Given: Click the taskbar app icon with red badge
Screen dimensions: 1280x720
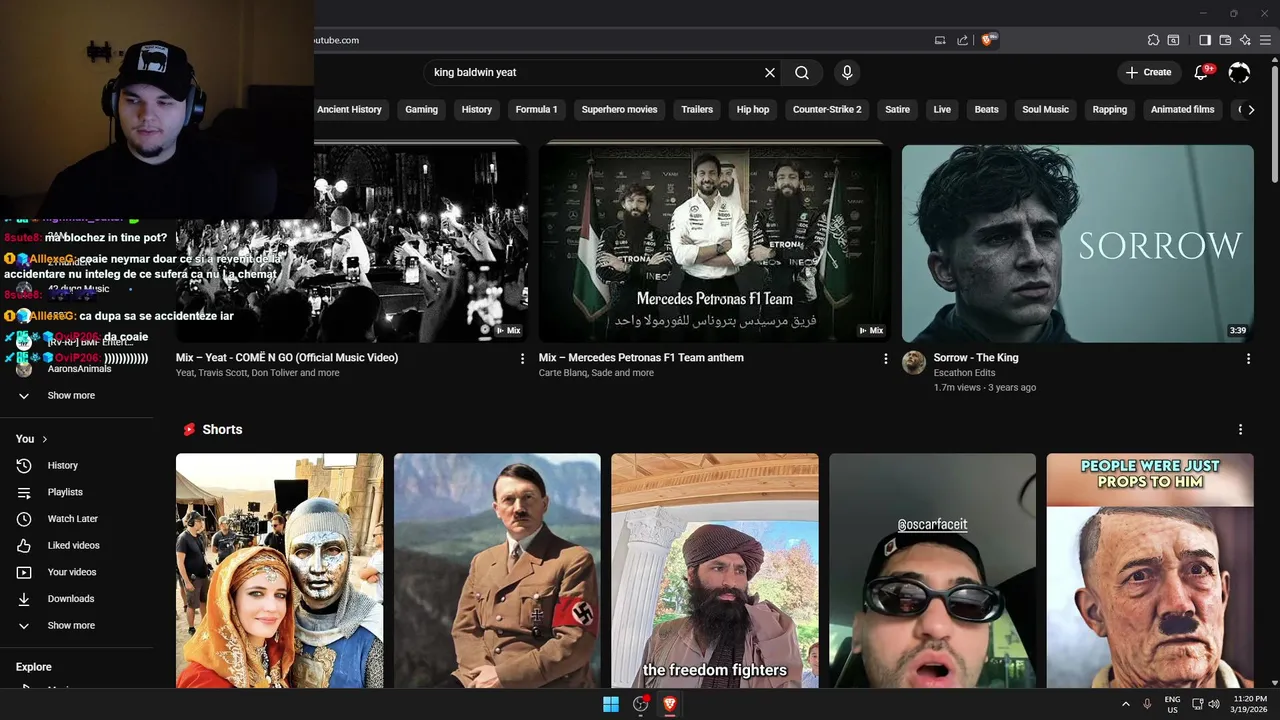Looking at the screenshot, I should [x=641, y=704].
